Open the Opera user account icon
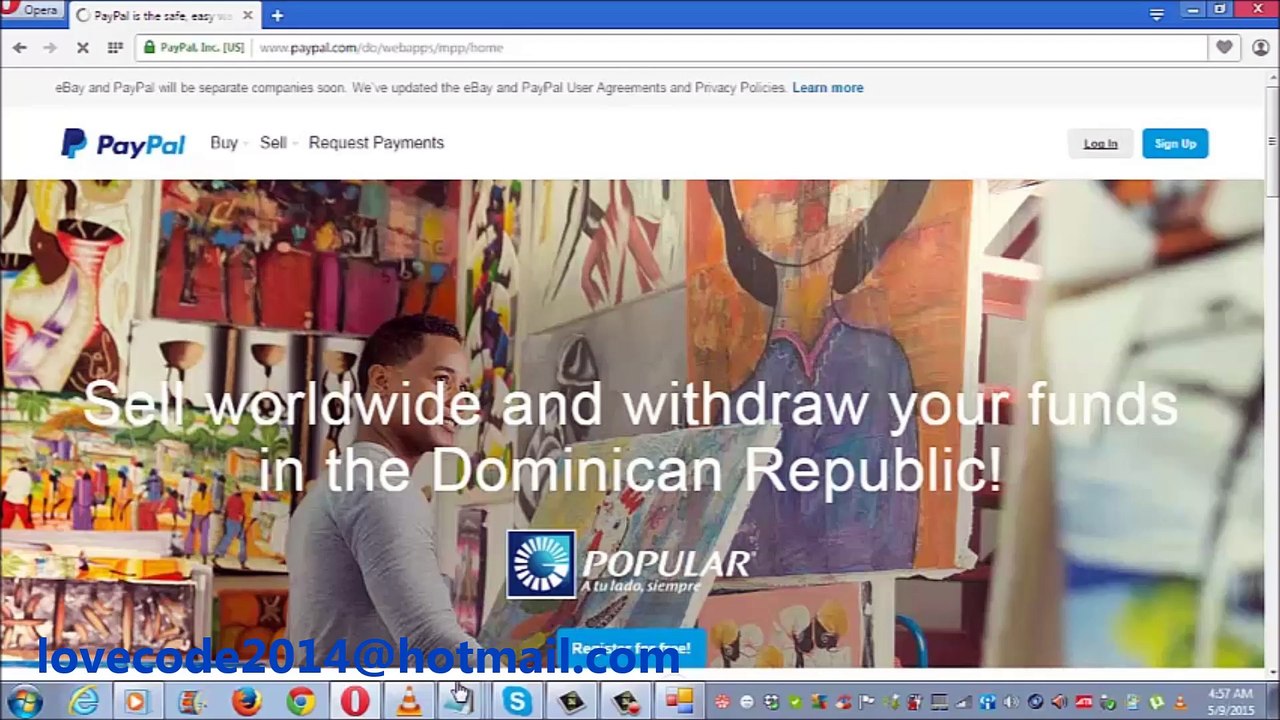Image resolution: width=1280 pixels, height=720 pixels. (1260, 47)
